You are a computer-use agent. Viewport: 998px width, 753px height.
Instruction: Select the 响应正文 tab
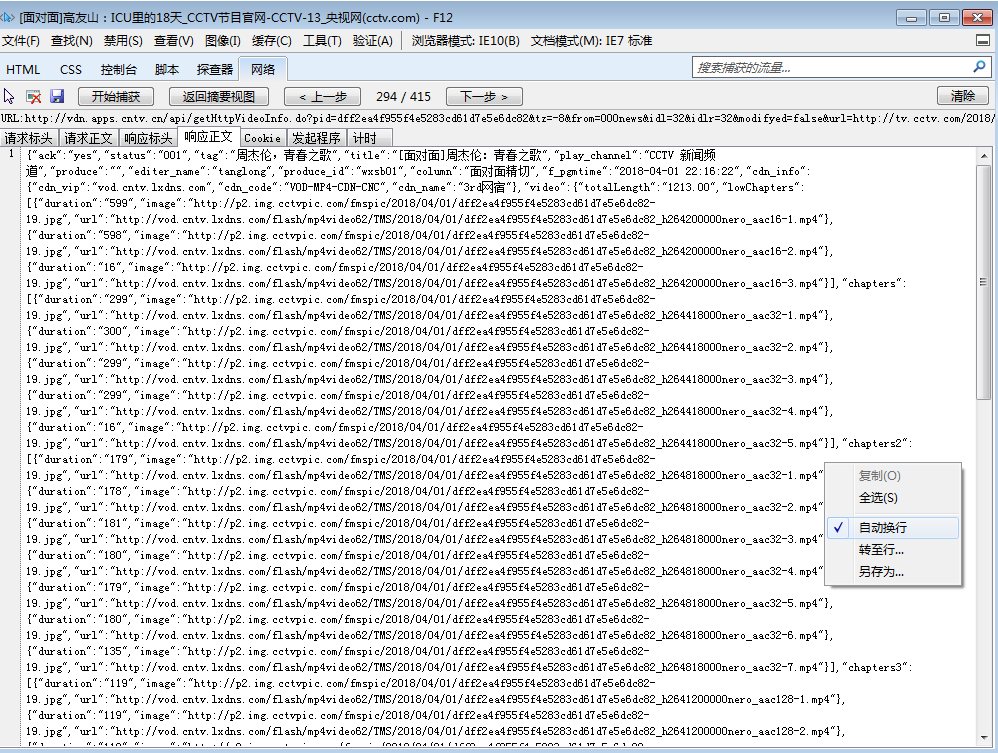(x=208, y=137)
